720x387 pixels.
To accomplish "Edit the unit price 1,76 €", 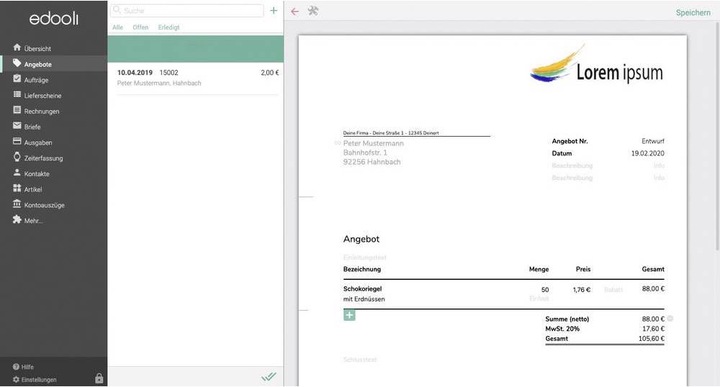I will pos(581,290).
